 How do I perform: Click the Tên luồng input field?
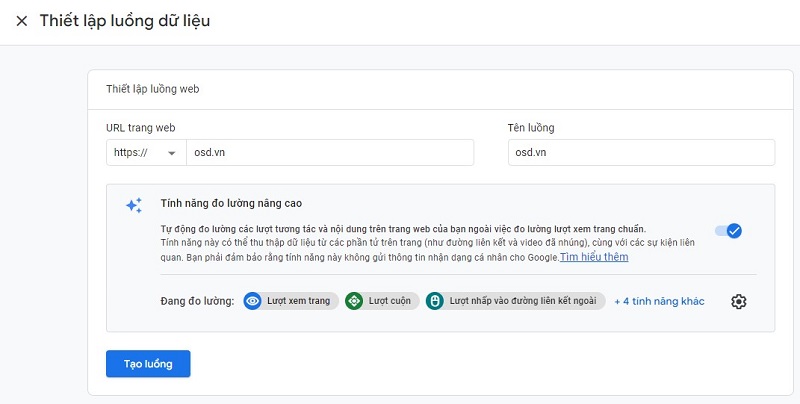click(641, 153)
